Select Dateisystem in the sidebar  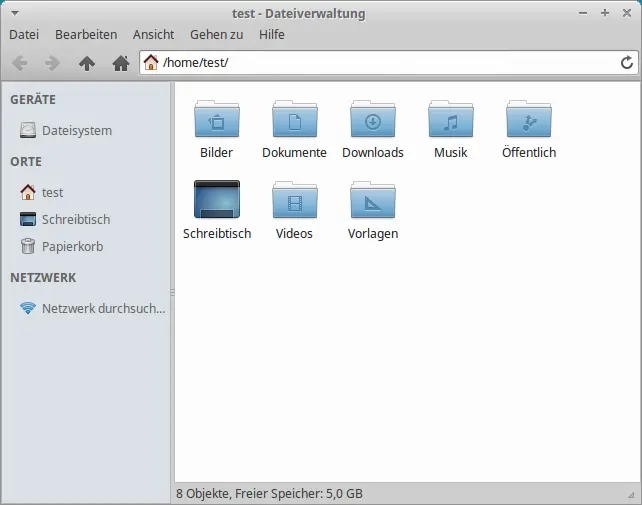tap(76, 130)
